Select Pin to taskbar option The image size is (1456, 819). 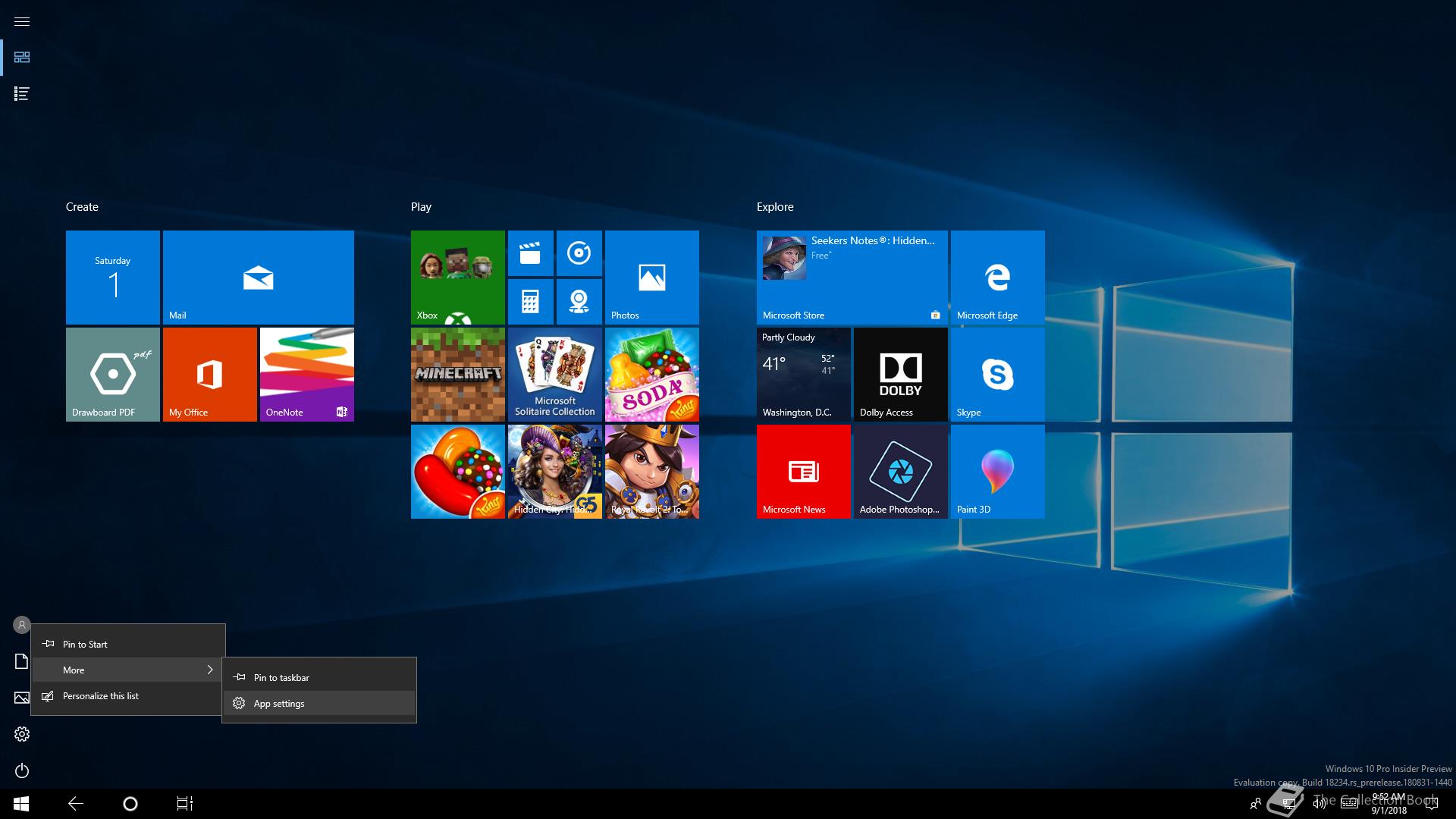click(319, 678)
